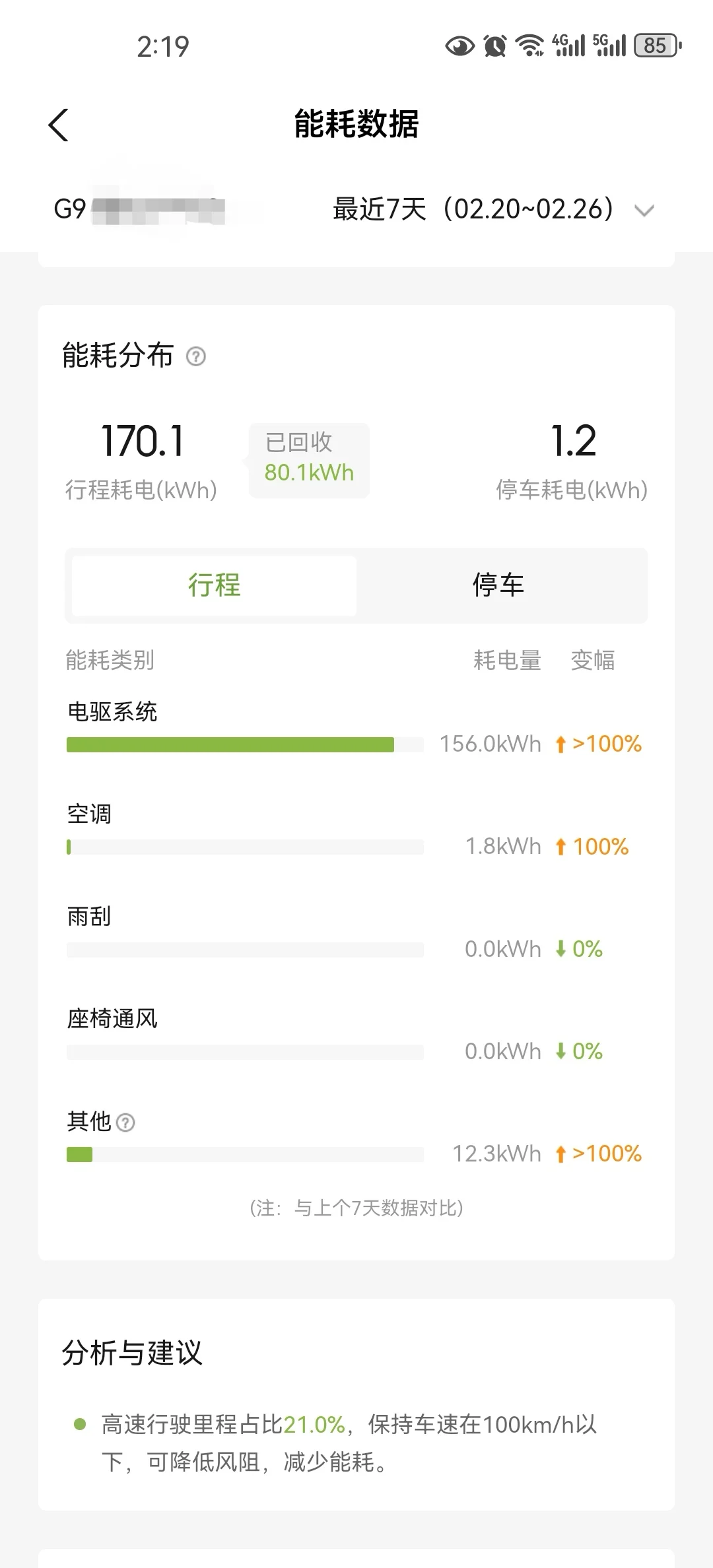Tap the 已回收 80.1kWh badge
Viewport: 713px width, 1568px height.
[x=309, y=459]
